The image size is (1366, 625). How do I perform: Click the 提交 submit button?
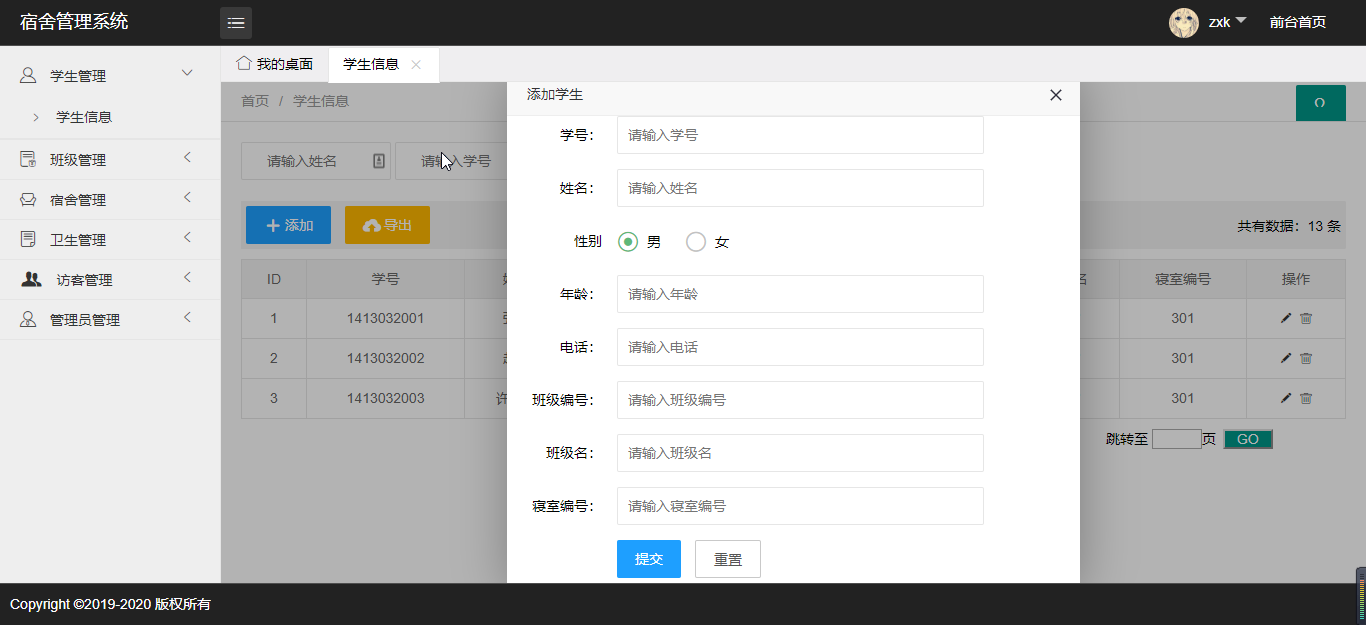tap(648, 559)
